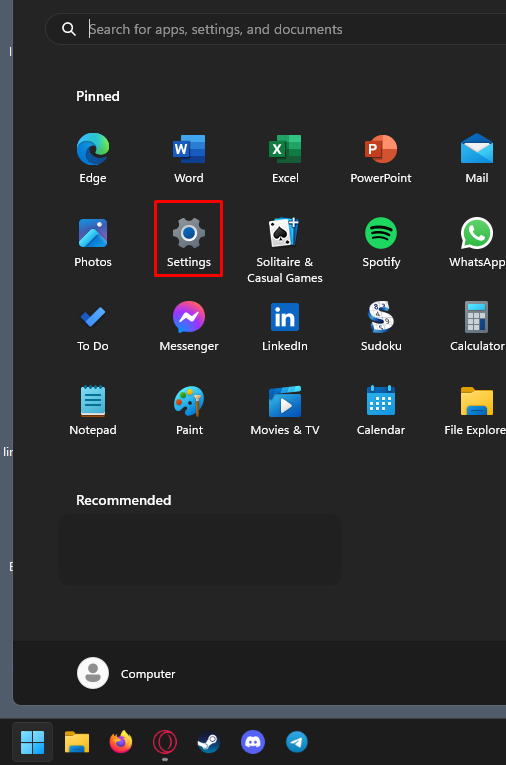Launch Sudoku game

point(381,326)
